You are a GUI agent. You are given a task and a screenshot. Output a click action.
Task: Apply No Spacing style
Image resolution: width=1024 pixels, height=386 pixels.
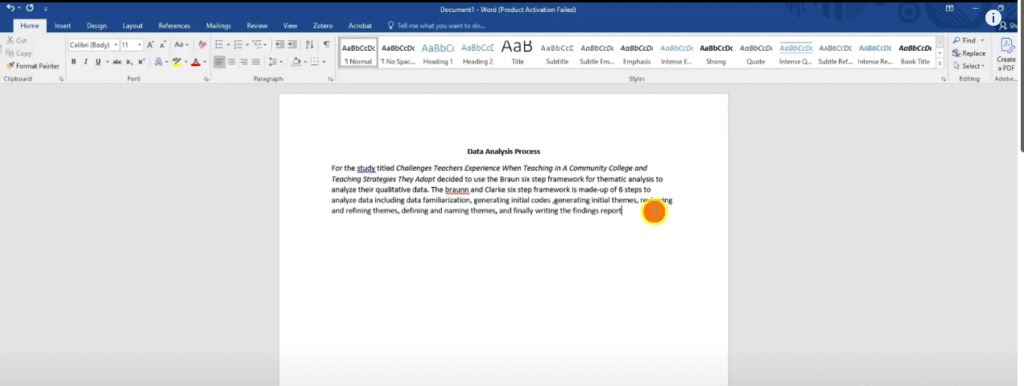click(398, 53)
